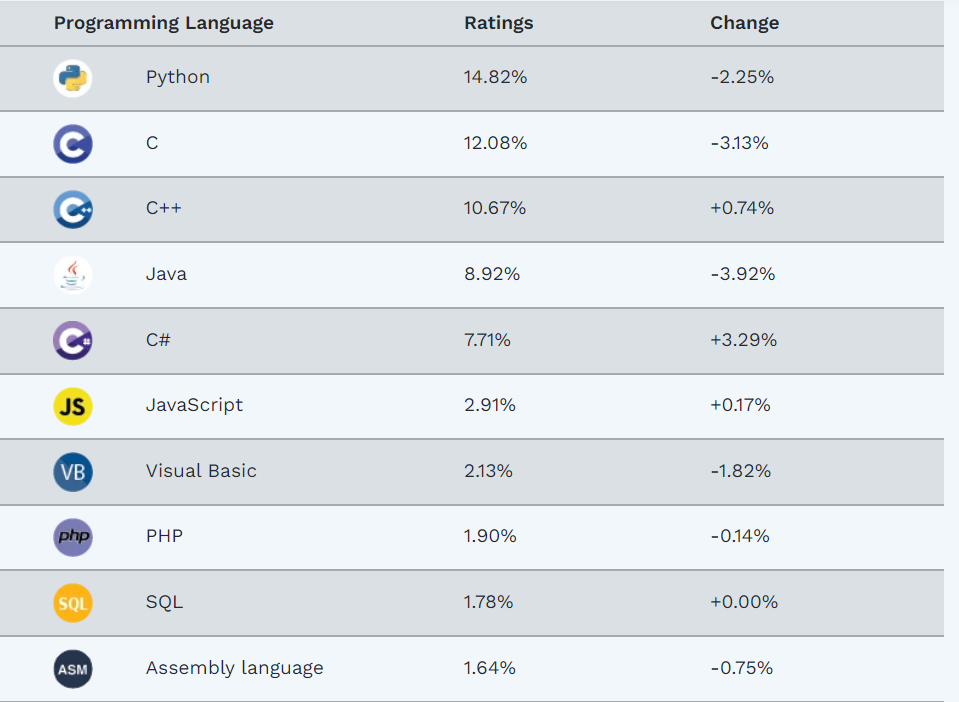The image size is (959, 702).
Task: Click the C# logo icon
Action: click(73, 340)
